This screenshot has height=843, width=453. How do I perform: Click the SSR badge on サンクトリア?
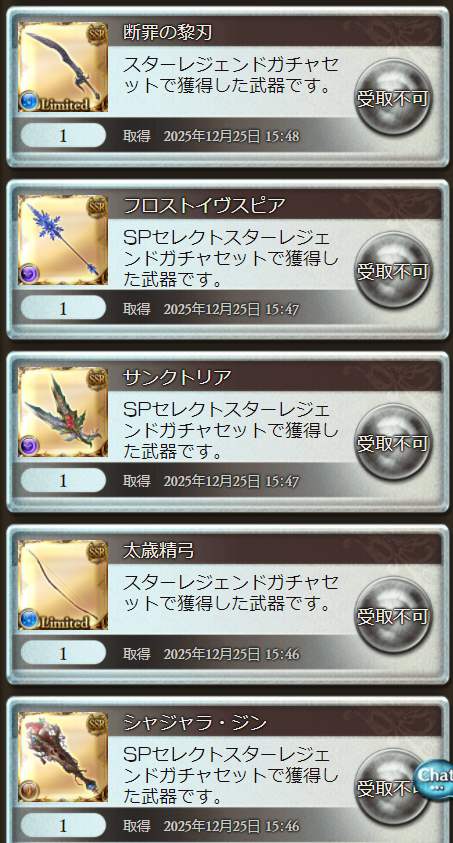pos(97,378)
